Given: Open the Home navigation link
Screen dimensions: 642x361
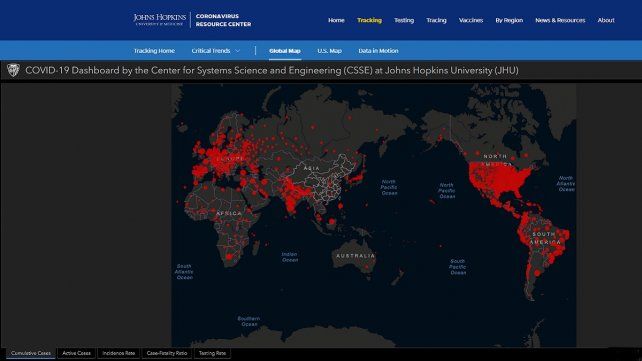Looking at the screenshot, I should [336, 20].
